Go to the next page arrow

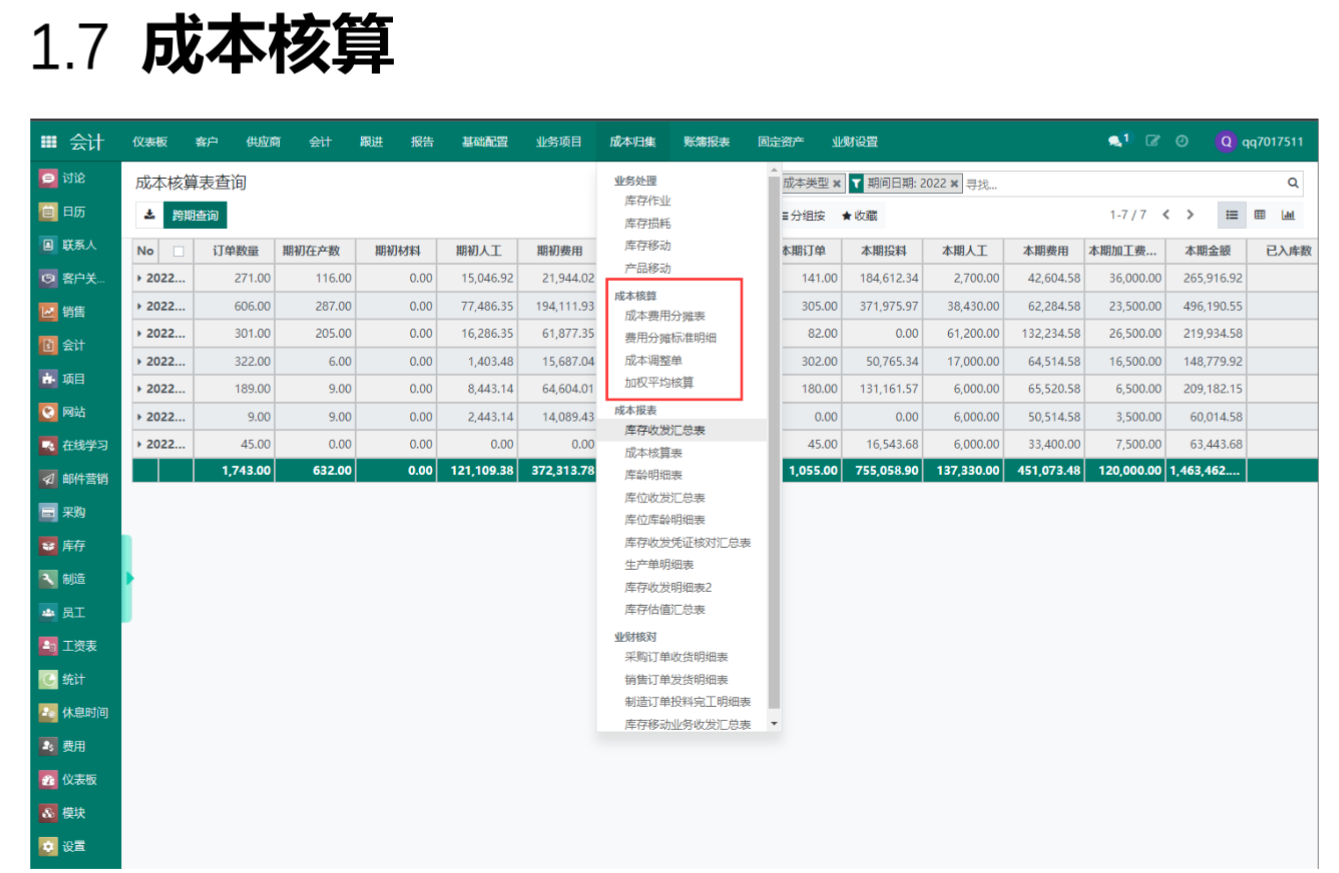[x=1190, y=215]
